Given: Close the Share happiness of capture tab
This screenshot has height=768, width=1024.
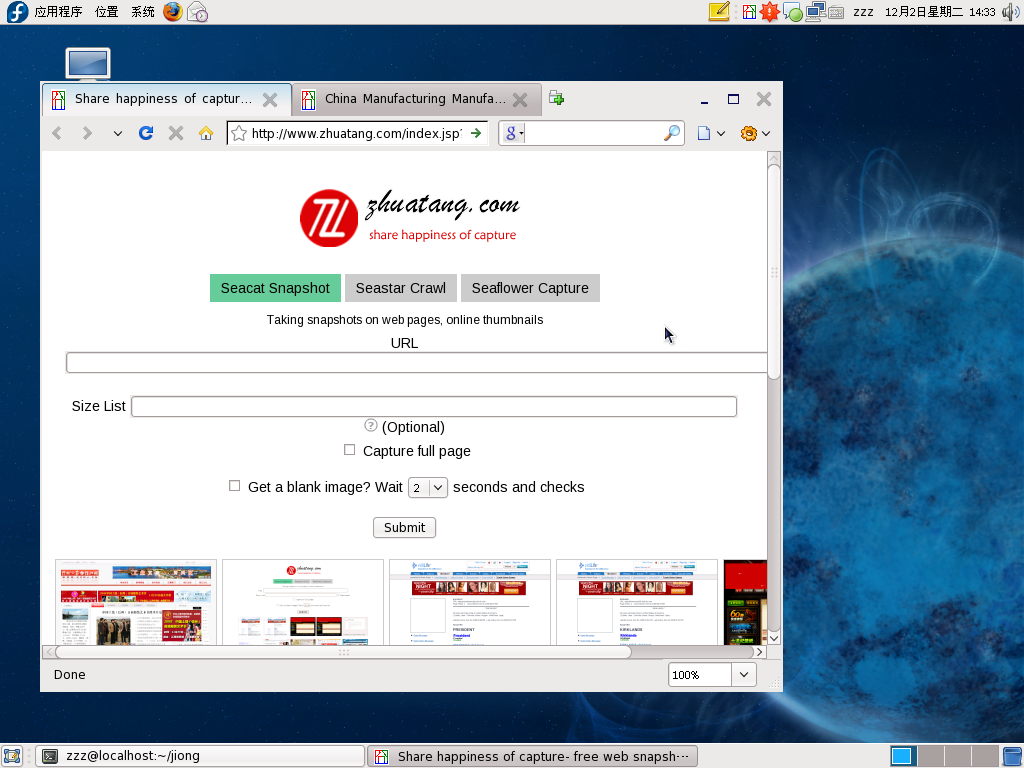Looking at the screenshot, I should coord(270,99).
